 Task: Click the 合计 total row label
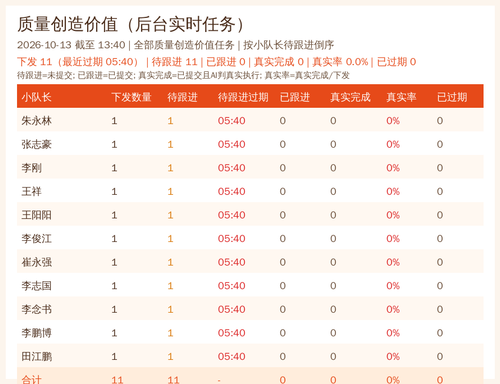[31, 379]
